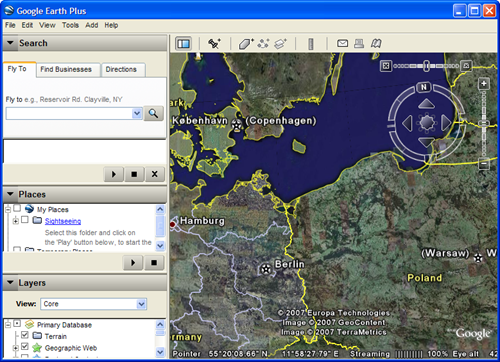
Task: Click tilt slider left end icon
Action: (x=386, y=66)
